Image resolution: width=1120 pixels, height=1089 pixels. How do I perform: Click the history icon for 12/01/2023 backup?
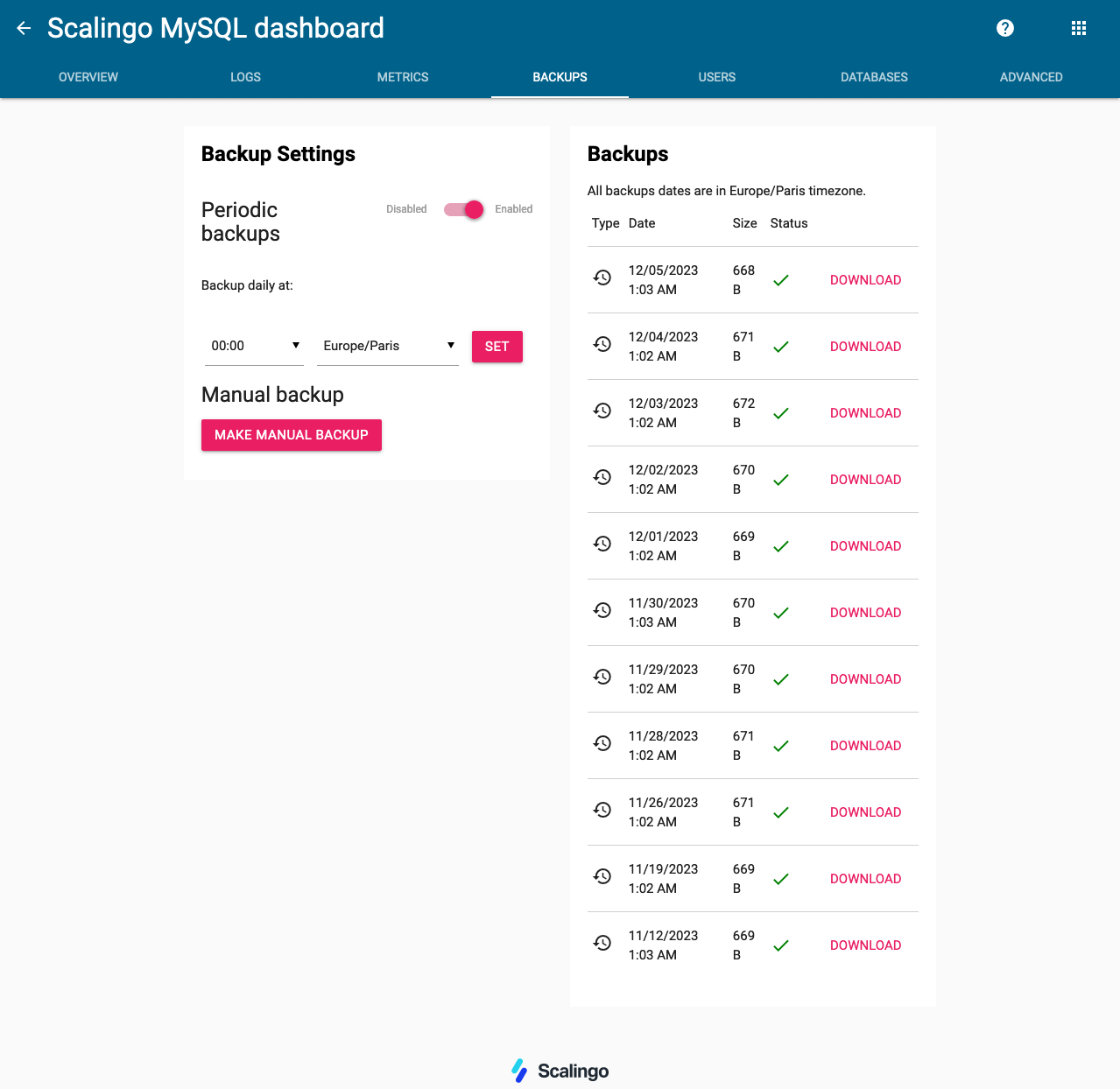tap(602, 544)
